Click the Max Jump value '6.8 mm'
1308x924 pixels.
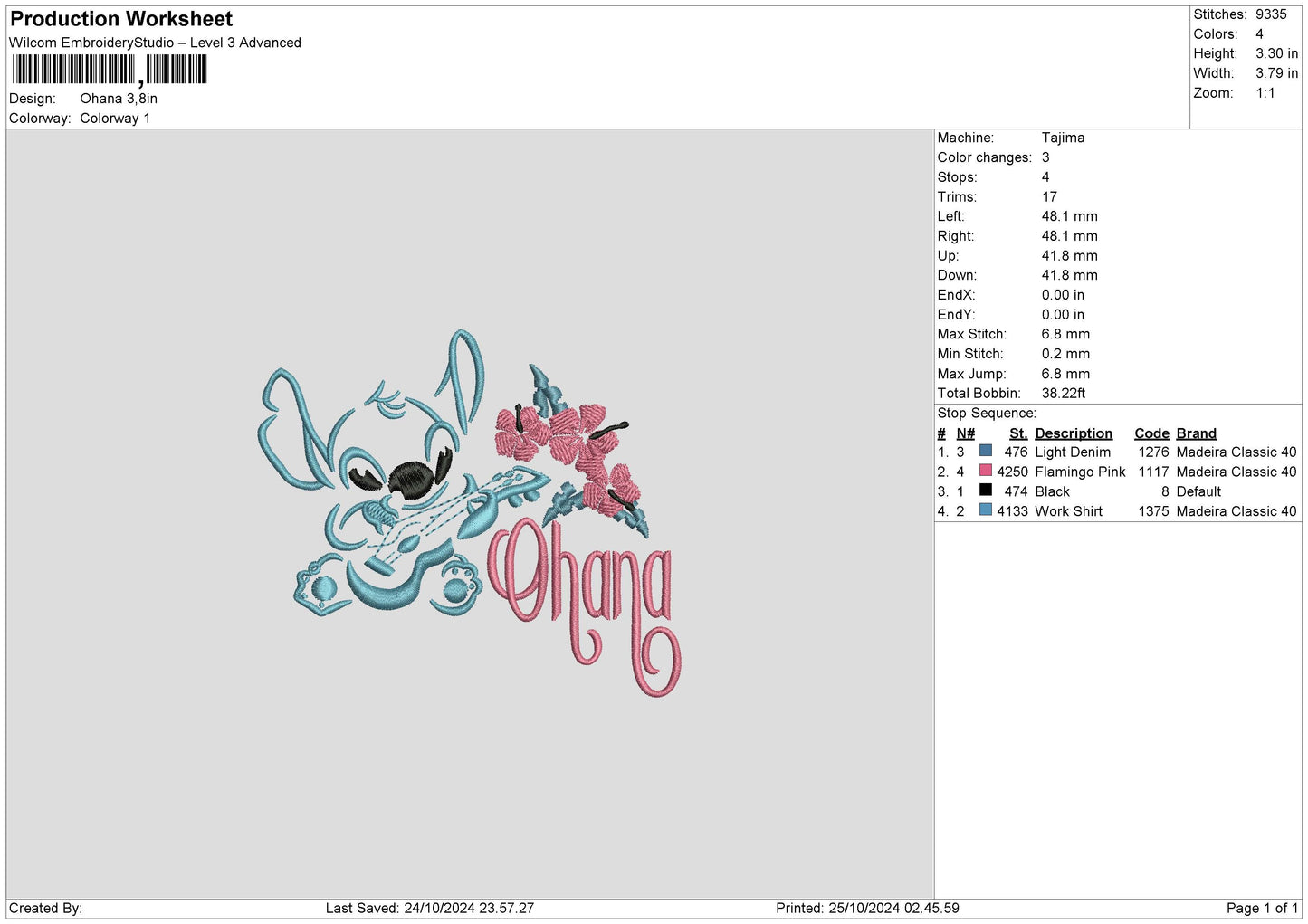point(1065,374)
